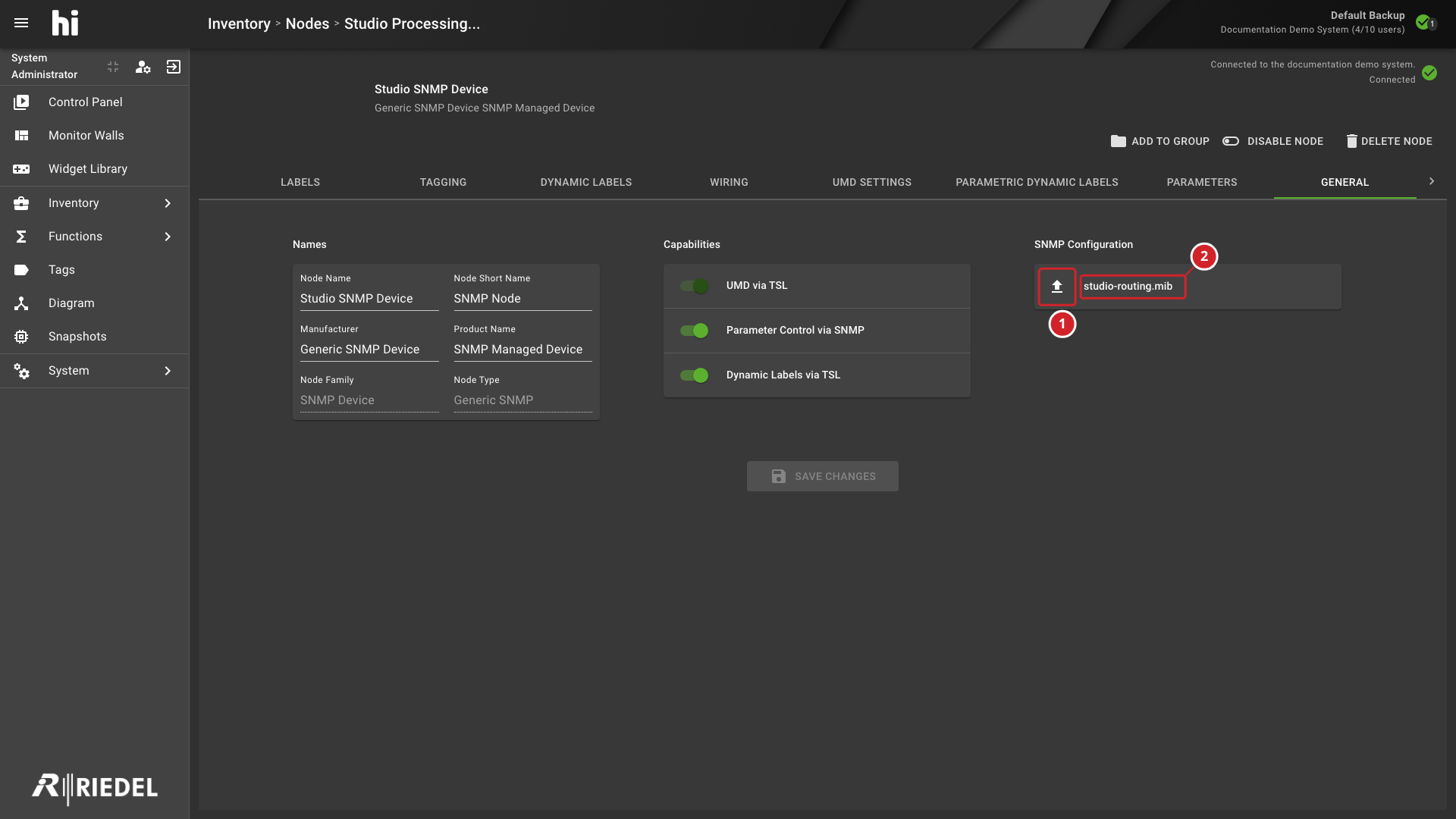Image resolution: width=1456 pixels, height=819 pixels.
Task: Edit the Node Name field
Action: 369,299
